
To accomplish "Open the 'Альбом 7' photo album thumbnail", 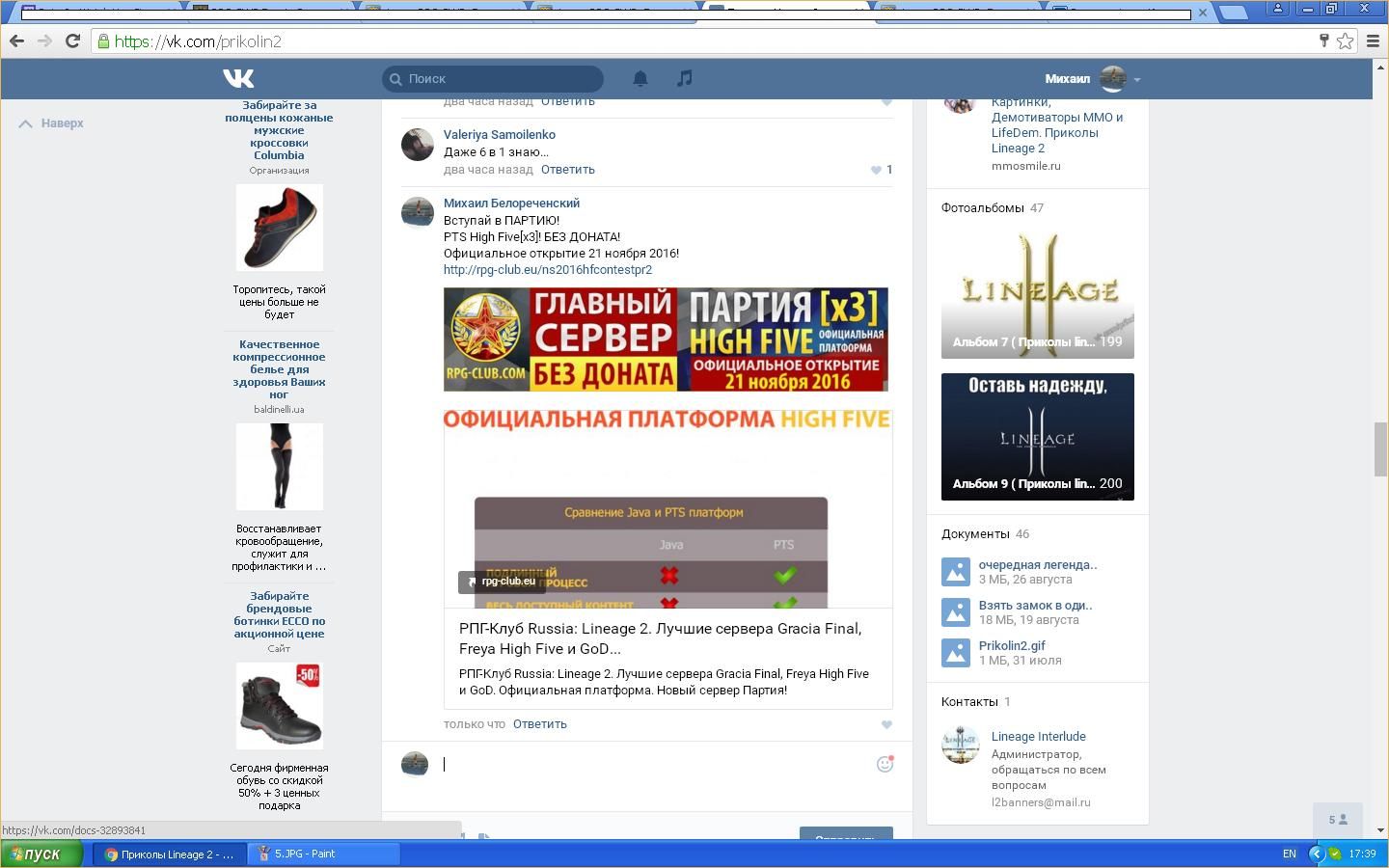I will point(1038,295).
